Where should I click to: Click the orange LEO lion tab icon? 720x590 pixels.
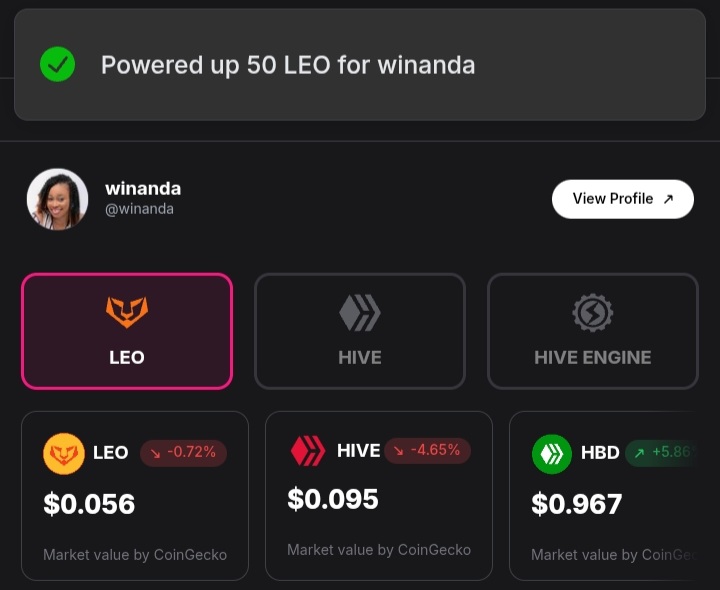pos(127,313)
